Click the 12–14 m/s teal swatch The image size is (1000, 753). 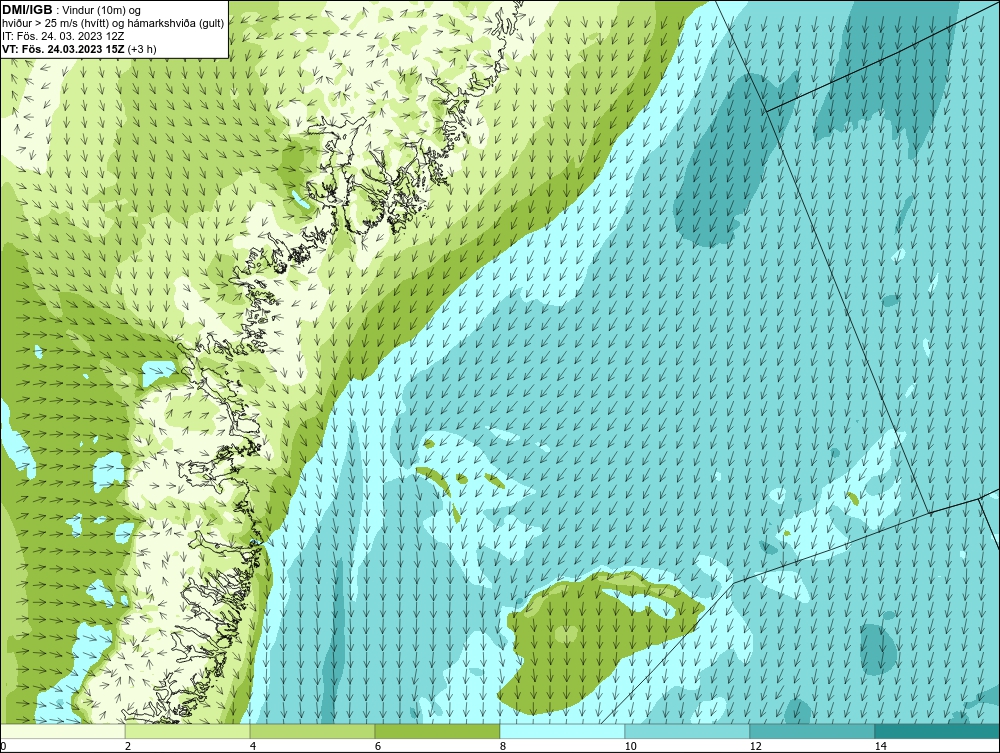pos(812,731)
